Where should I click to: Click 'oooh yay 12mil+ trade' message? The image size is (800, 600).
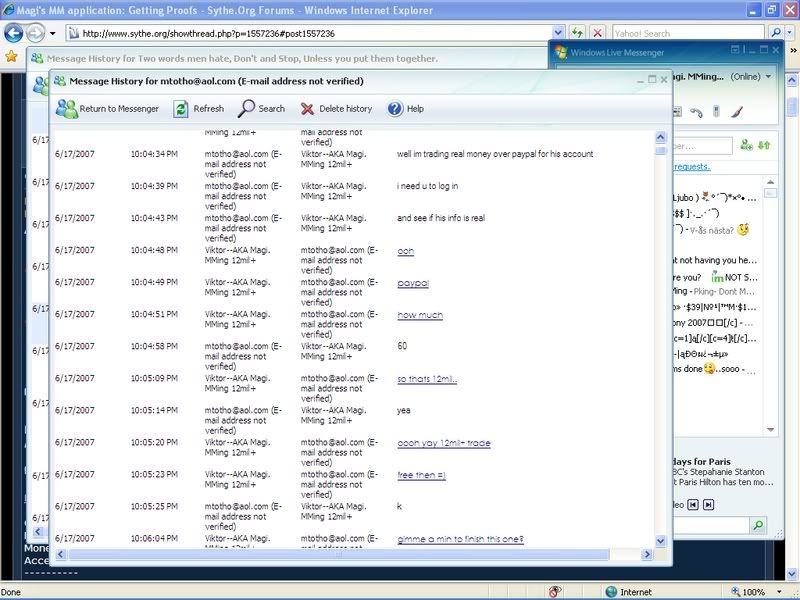pyautogui.click(x=444, y=443)
